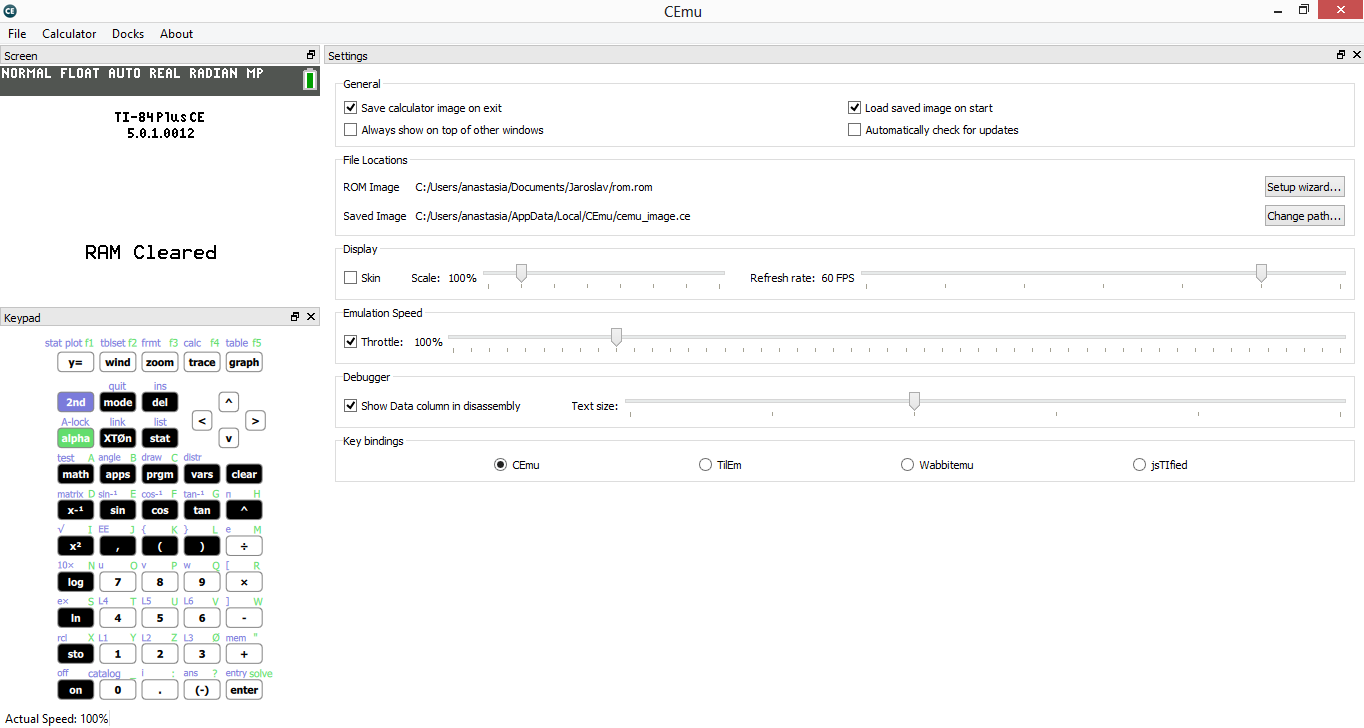The width and height of the screenshot is (1364, 728).
Task: Click the log key on keypad
Action: click(x=76, y=582)
